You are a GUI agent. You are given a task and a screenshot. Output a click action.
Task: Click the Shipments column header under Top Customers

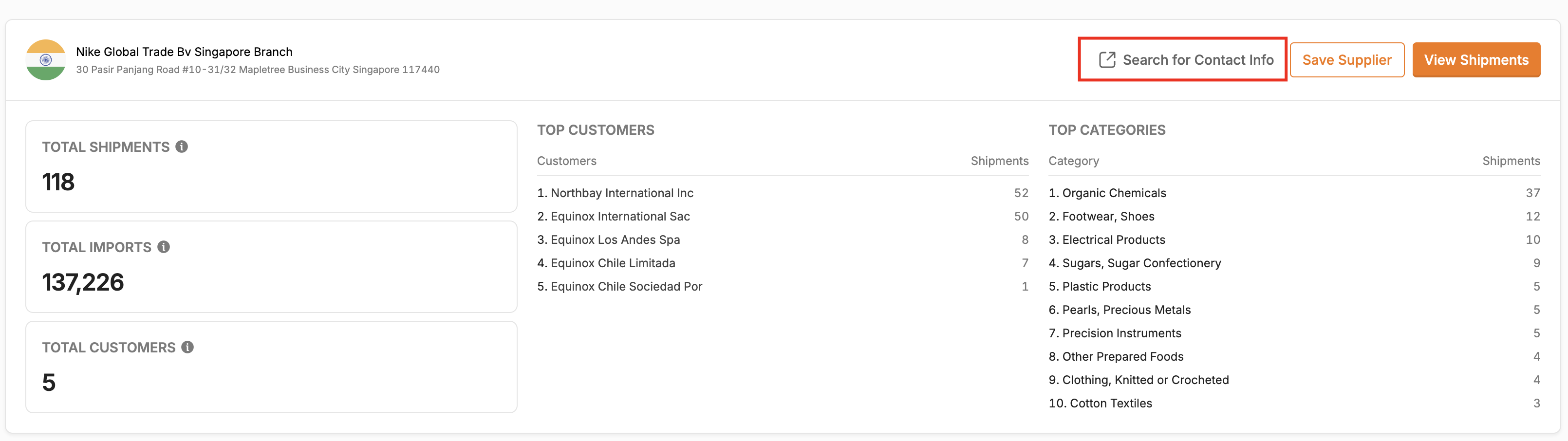point(999,161)
